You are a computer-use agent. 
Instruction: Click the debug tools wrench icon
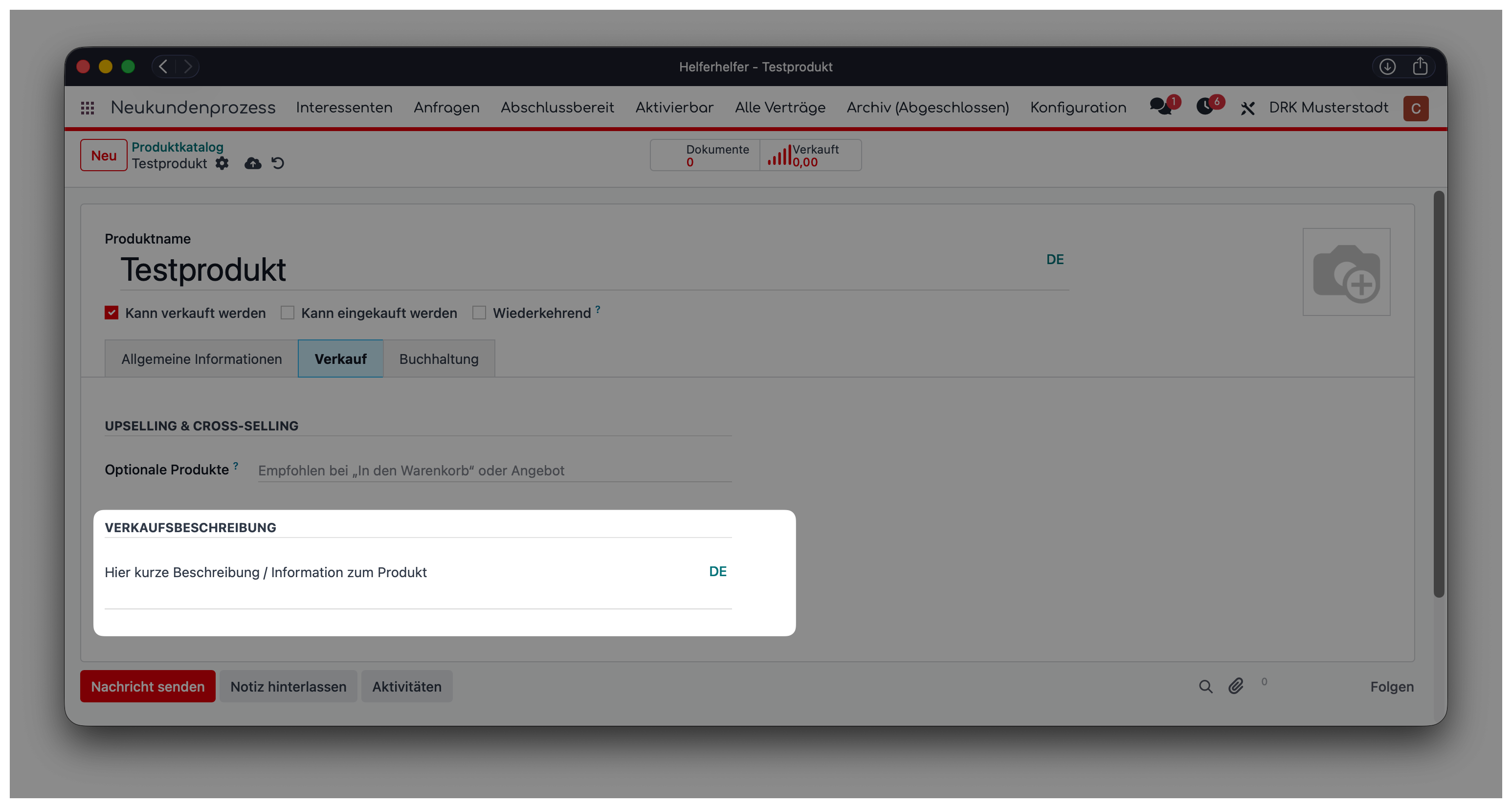point(1247,109)
